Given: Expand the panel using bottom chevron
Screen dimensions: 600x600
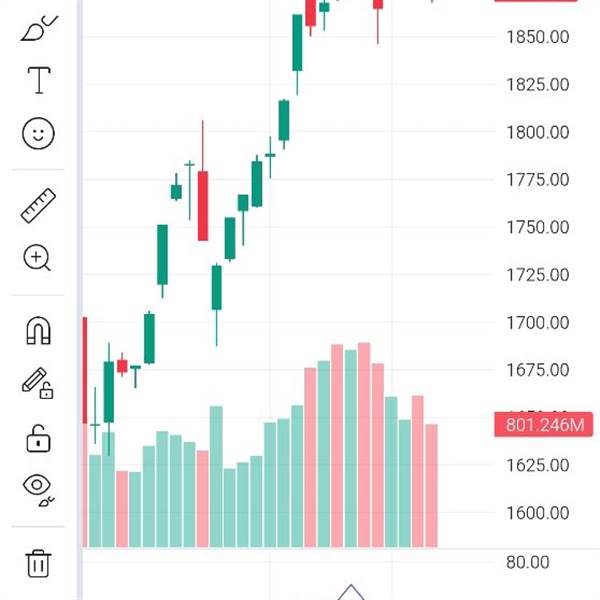Looking at the screenshot, I should tap(350, 591).
